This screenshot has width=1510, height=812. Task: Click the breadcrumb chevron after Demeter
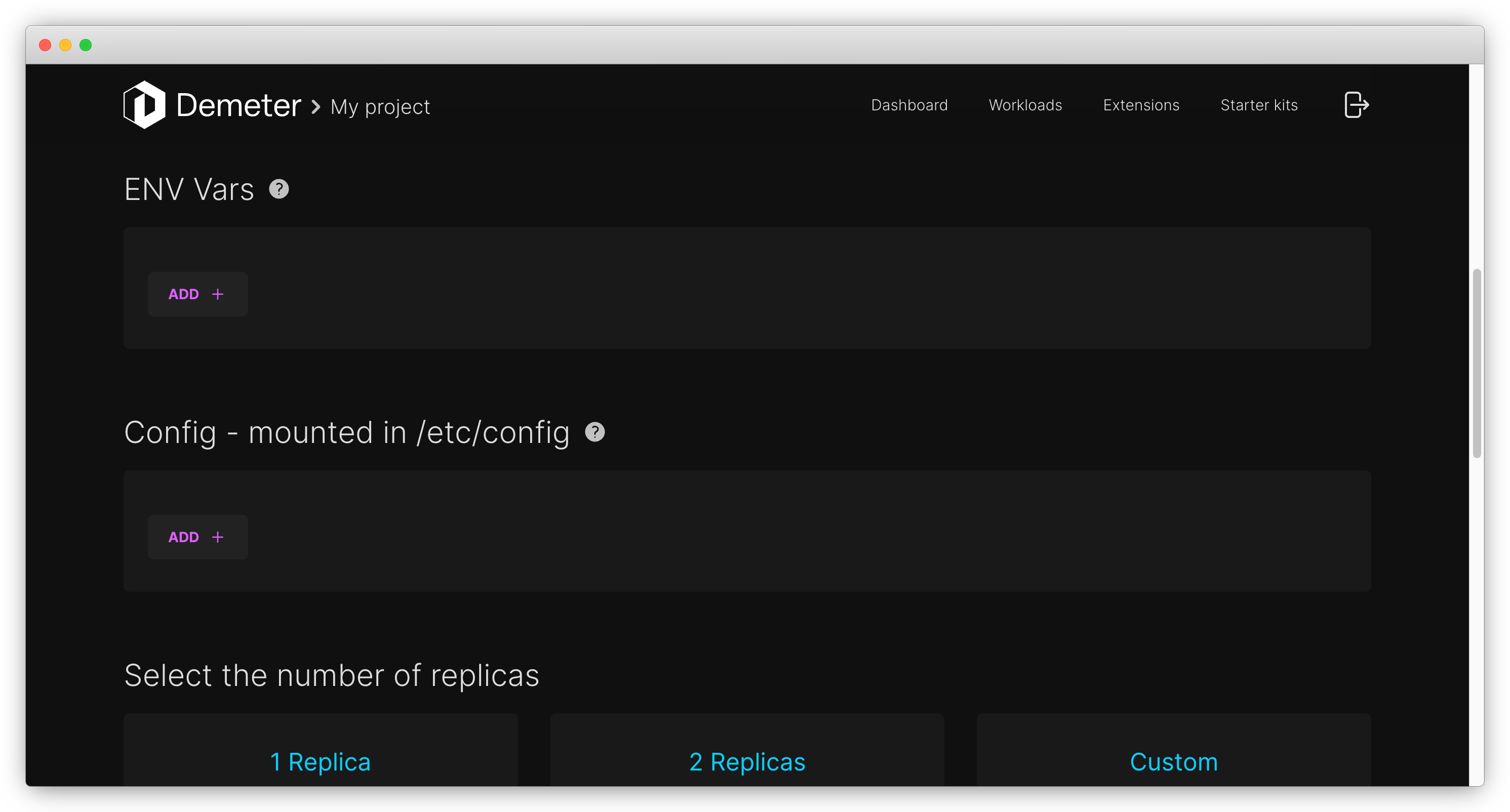(316, 107)
